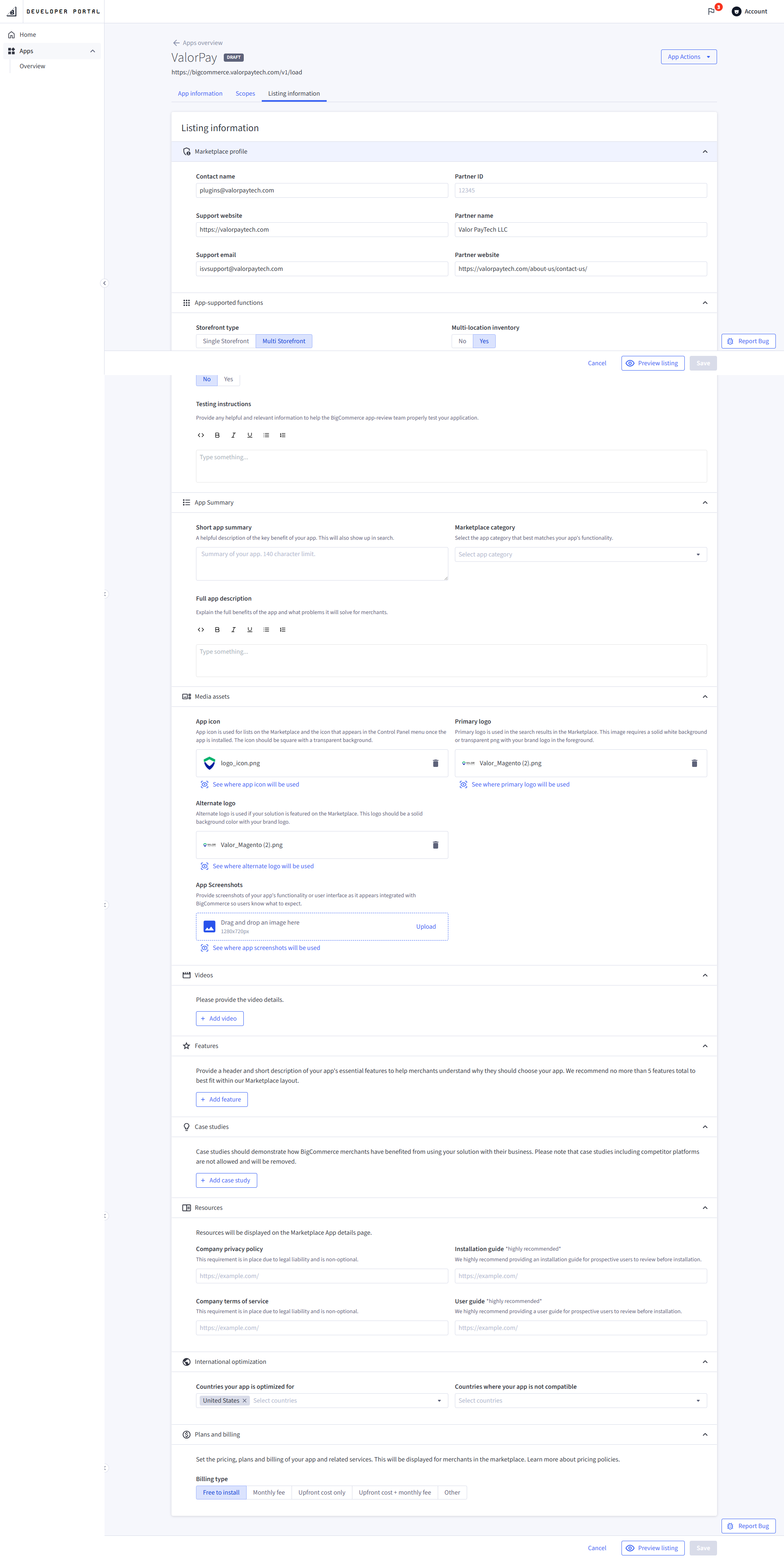This screenshot has height=1562, width=784.
Task: Toggle code view in Full app description editor
Action: 201,629
